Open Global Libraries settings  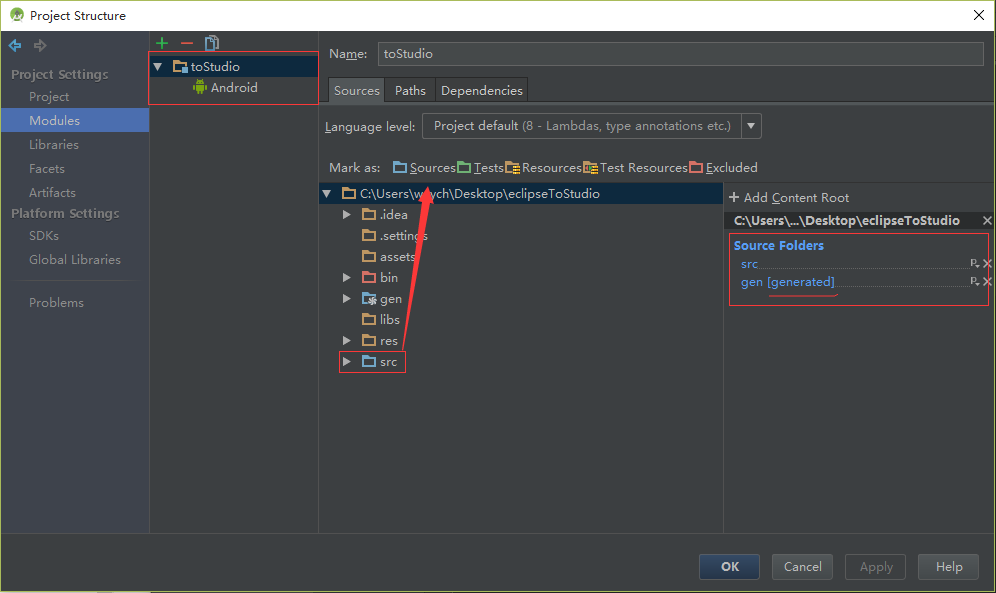point(75,260)
